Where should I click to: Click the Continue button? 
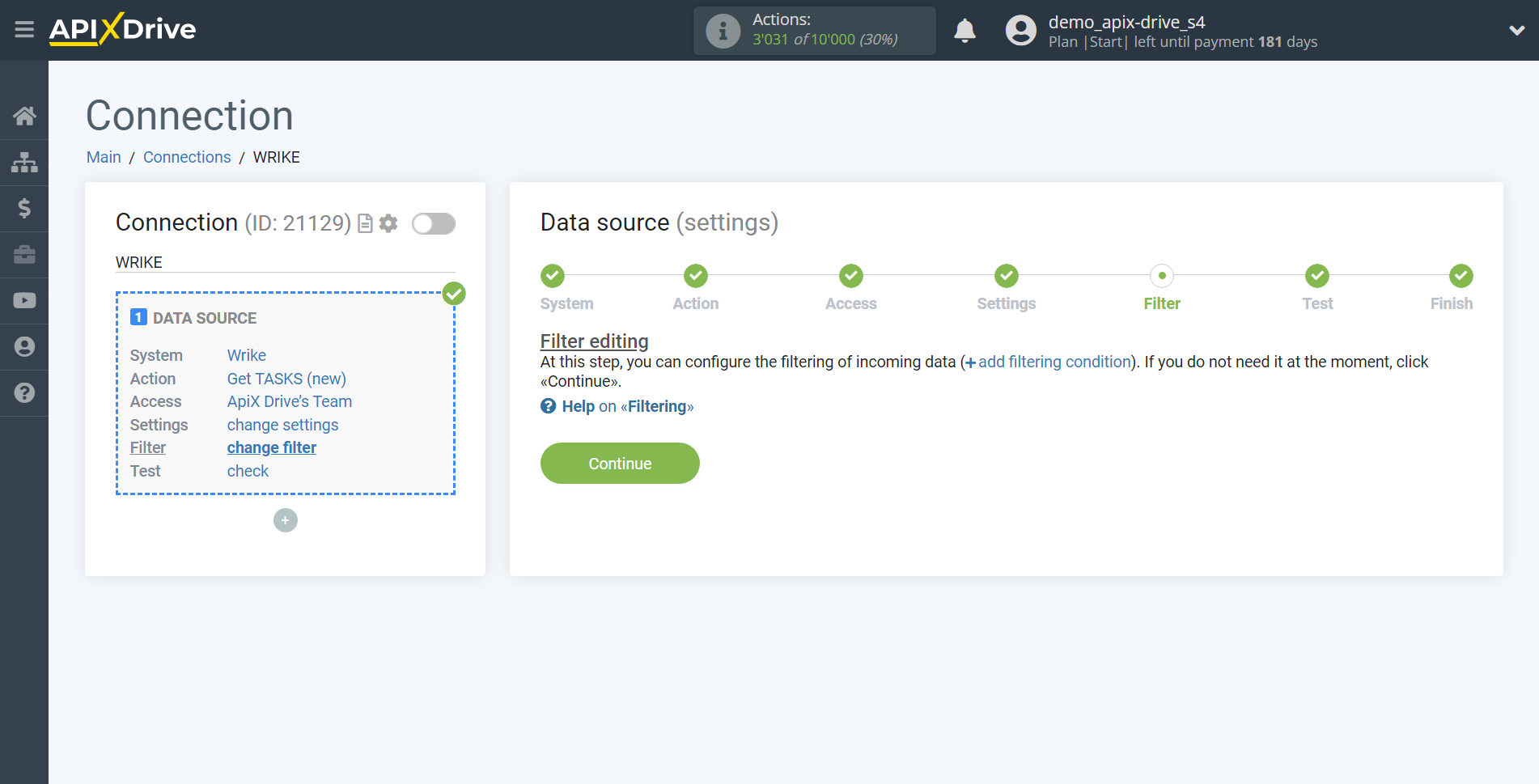620,464
